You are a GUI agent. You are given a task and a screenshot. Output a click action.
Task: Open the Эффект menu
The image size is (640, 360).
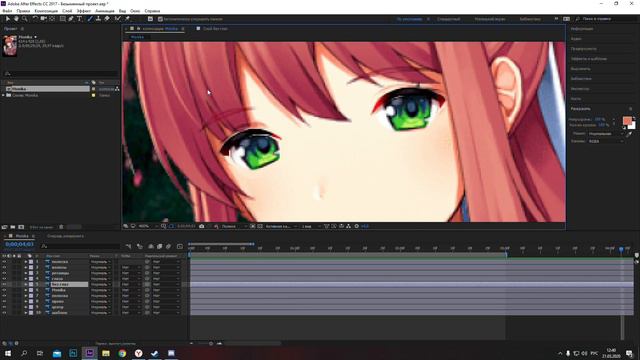84,11
